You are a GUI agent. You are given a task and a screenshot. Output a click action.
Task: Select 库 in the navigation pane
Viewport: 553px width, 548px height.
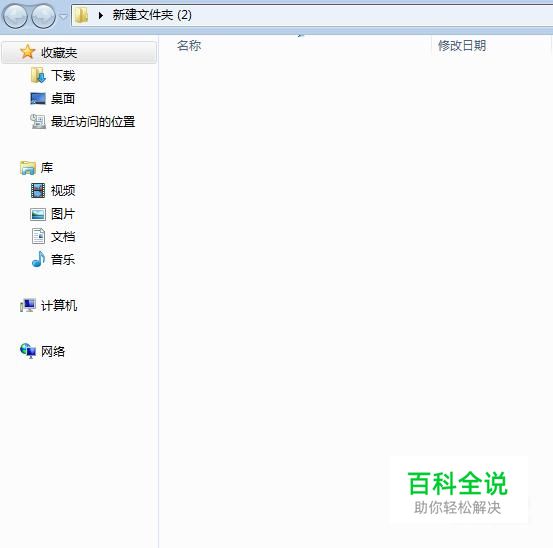pyautogui.click(x=47, y=168)
